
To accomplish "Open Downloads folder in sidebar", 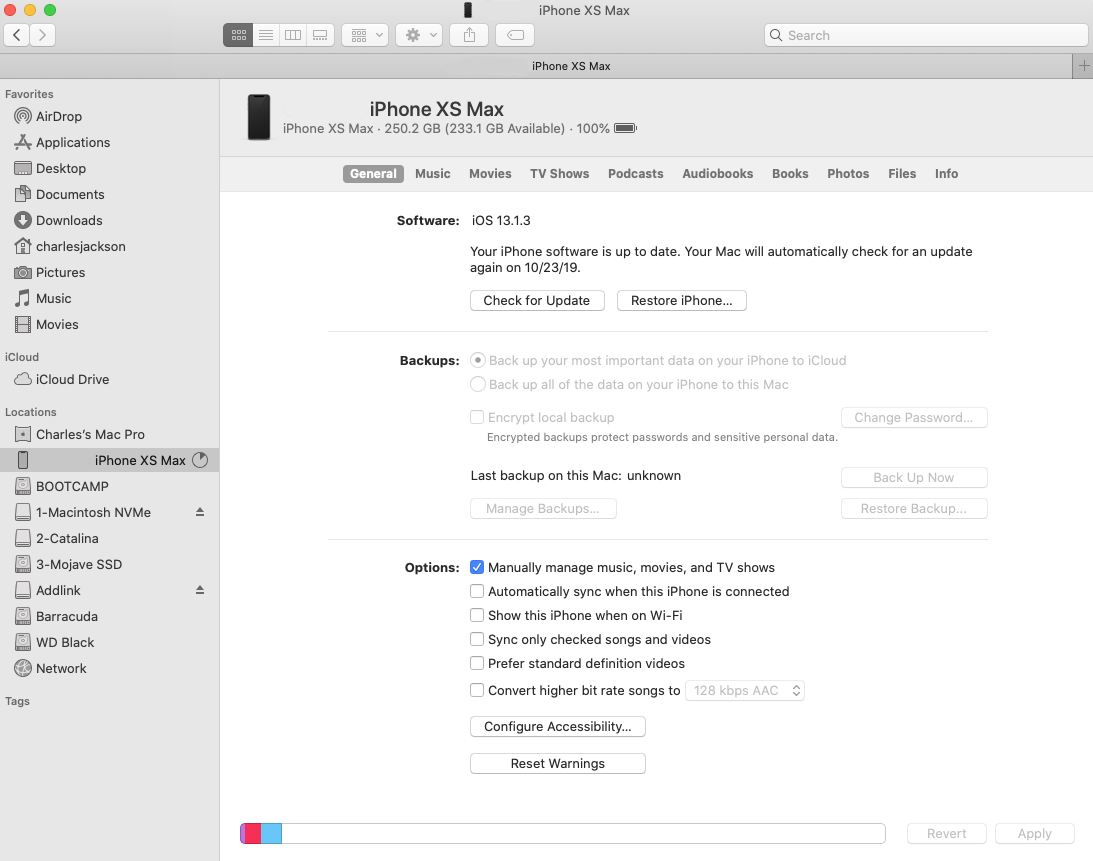I will point(109,220).
